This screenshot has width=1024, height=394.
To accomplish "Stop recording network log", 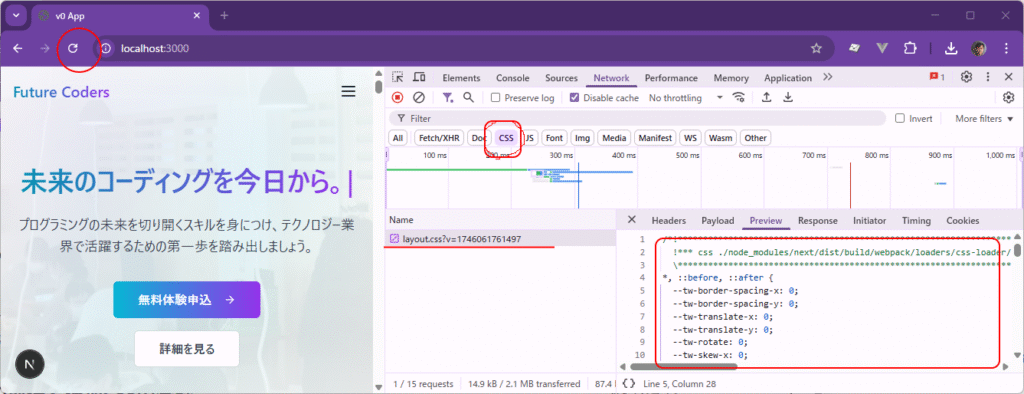I will pyautogui.click(x=397, y=97).
